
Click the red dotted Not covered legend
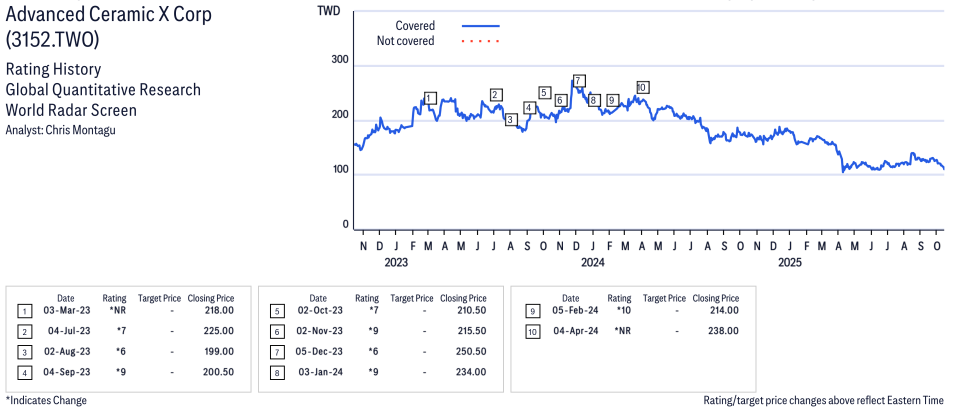click(x=480, y=41)
